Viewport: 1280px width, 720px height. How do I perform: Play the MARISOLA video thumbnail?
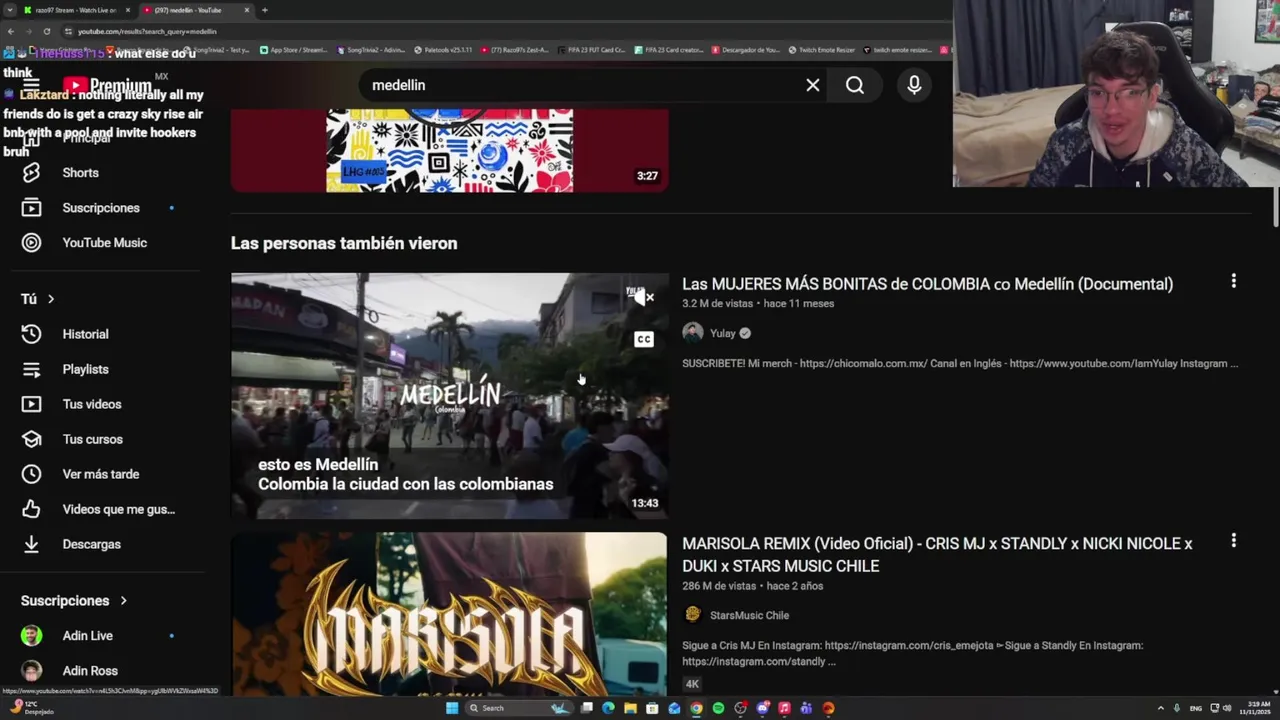click(x=449, y=614)
